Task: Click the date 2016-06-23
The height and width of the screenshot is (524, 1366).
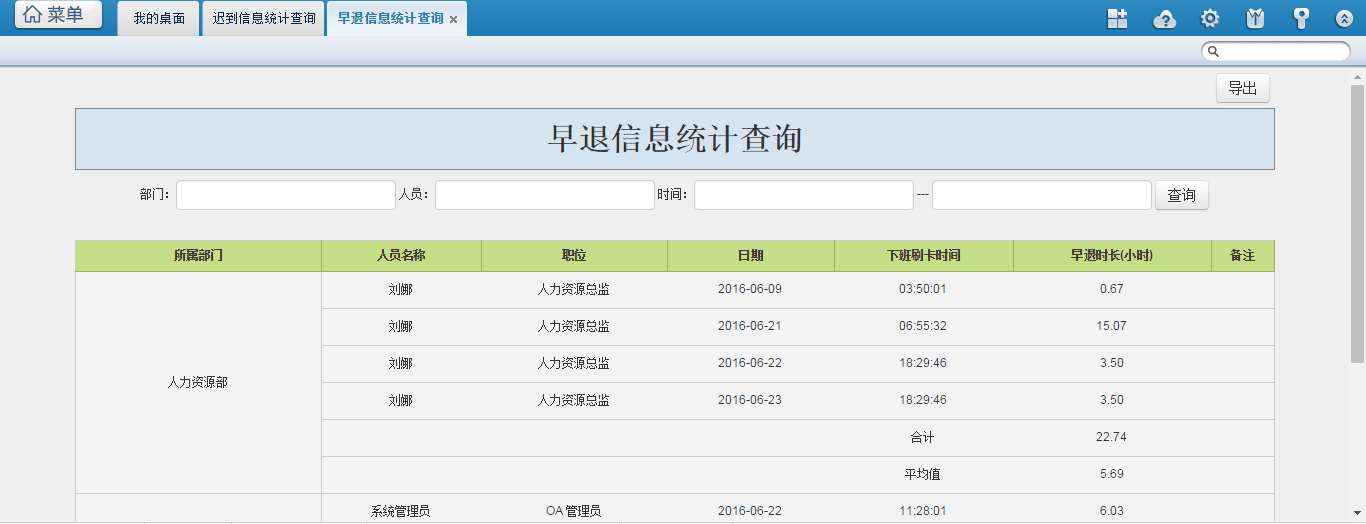Action: coord(750,400)
